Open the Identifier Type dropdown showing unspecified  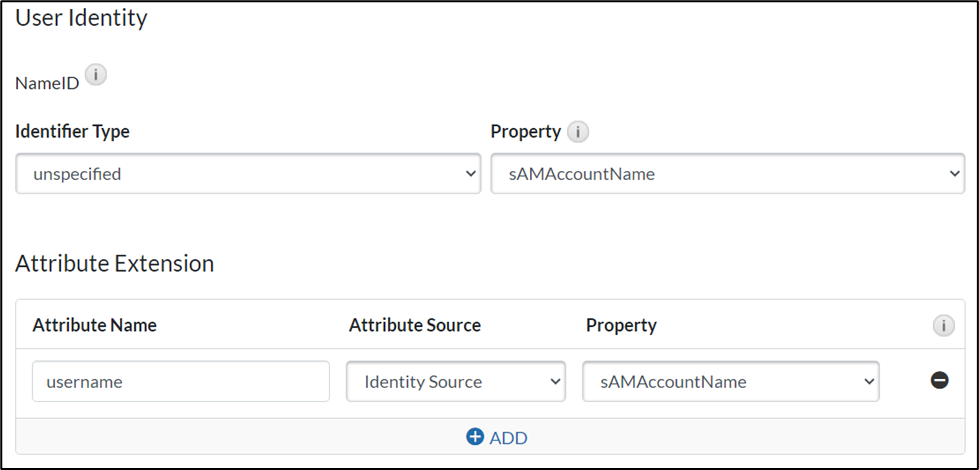pyautogui.click(x=248, y=174)
